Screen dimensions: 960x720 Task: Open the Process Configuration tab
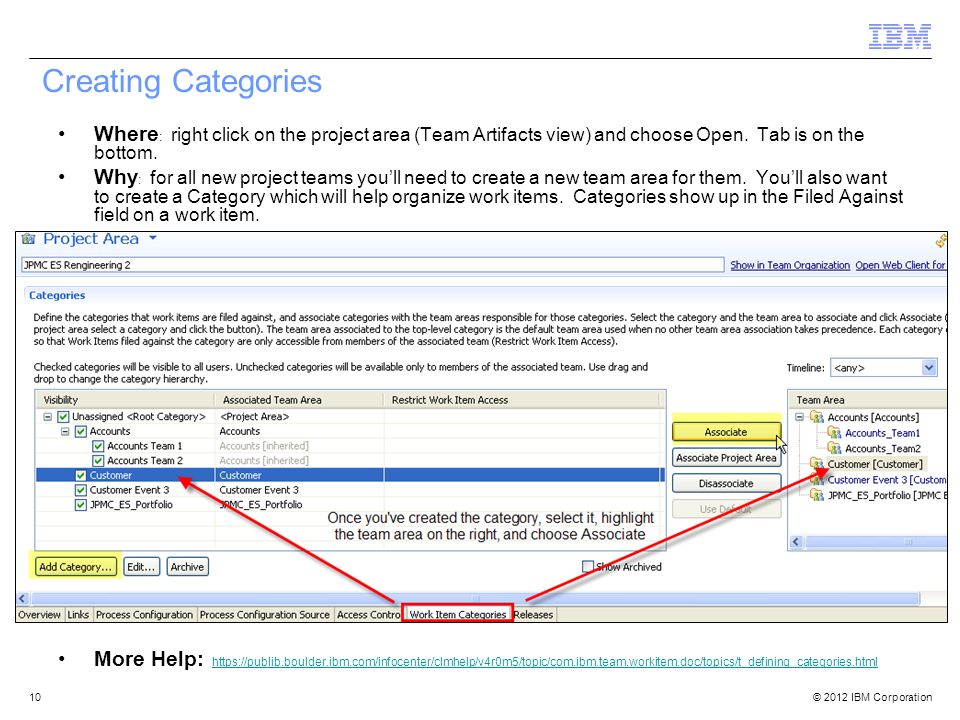[144, 615]
